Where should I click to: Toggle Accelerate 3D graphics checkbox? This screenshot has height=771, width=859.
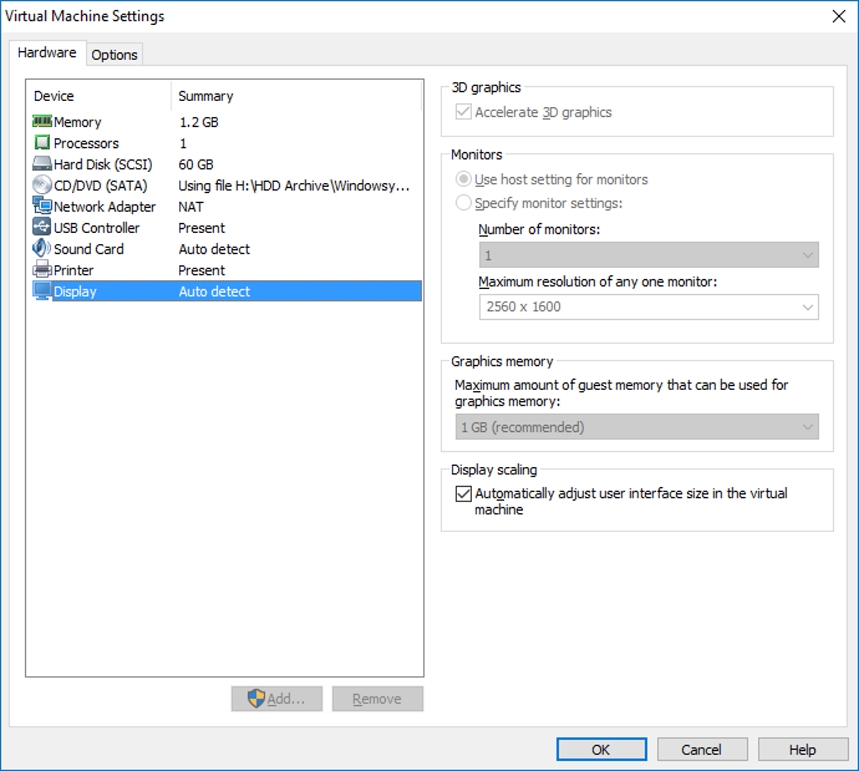463,113
